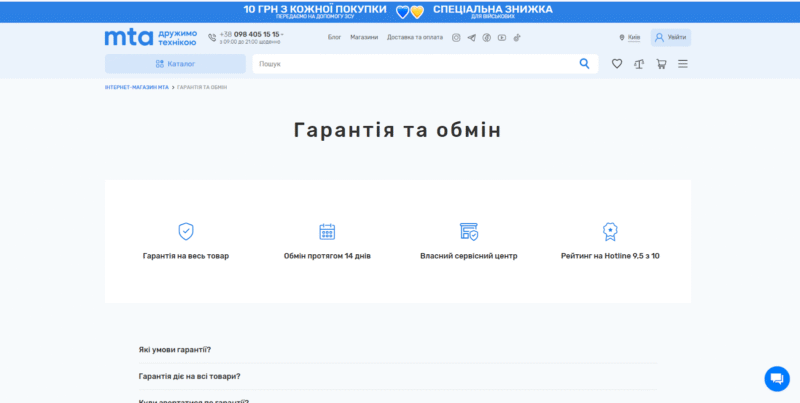Click the location pin icon

pyautogui.click(x=621, y=37)
